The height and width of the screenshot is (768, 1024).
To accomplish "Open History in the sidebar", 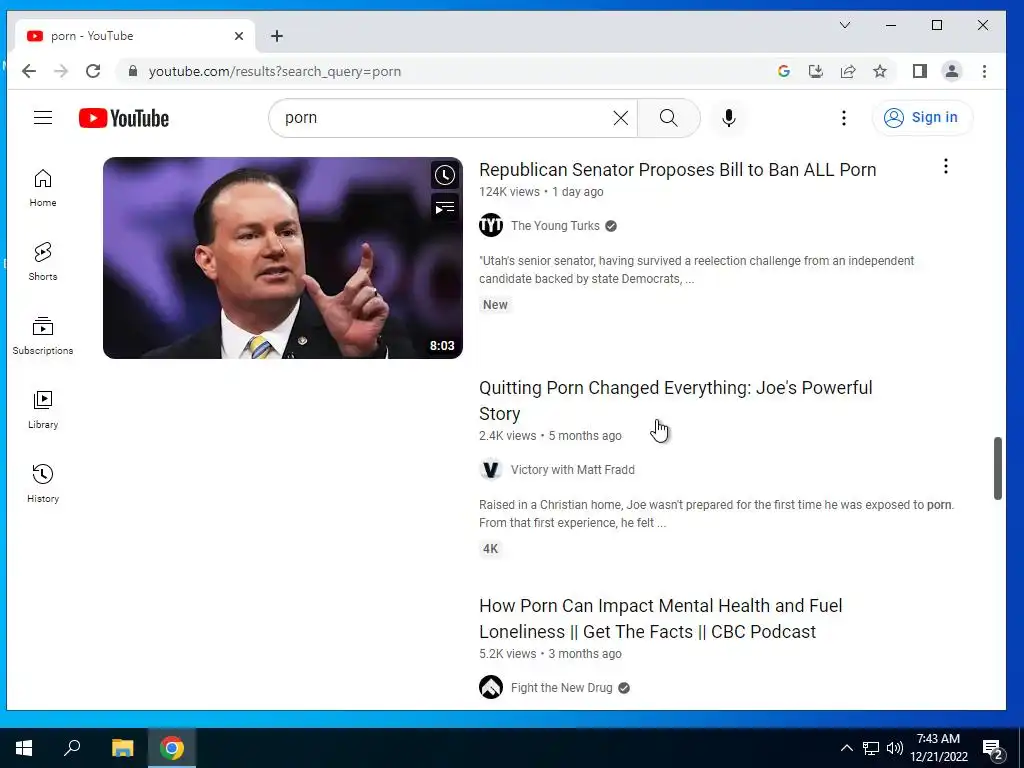I will 43,483.
